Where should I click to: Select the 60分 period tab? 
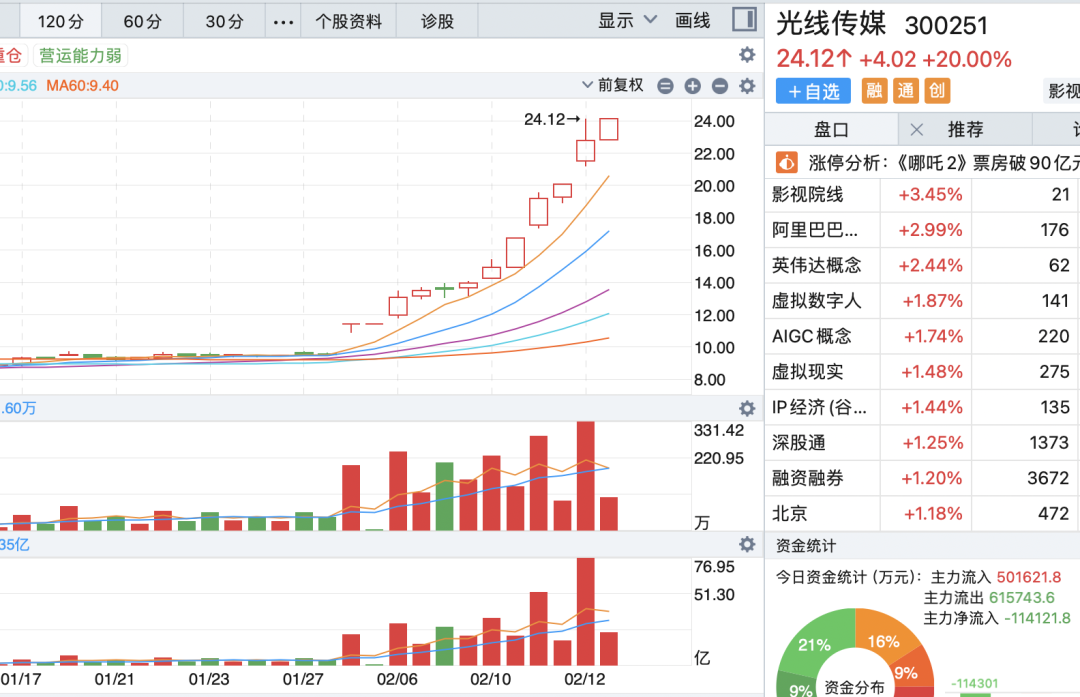143,21
